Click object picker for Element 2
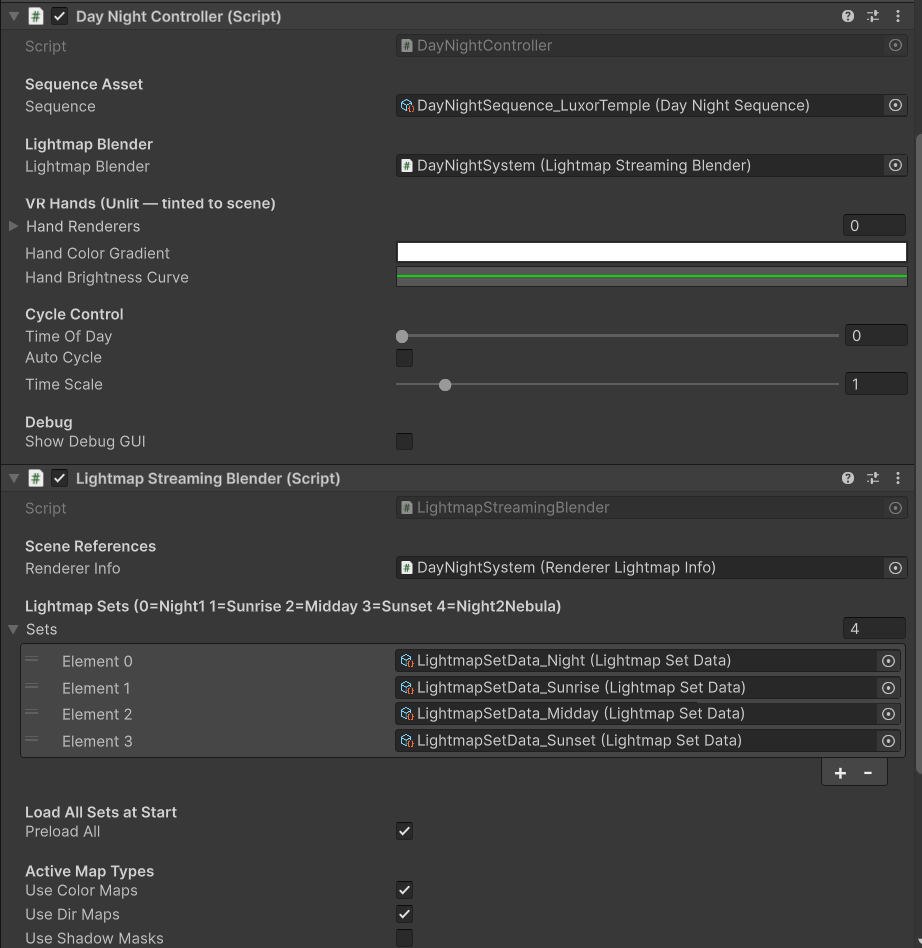The image size is (922, 948). click(888, 714)
